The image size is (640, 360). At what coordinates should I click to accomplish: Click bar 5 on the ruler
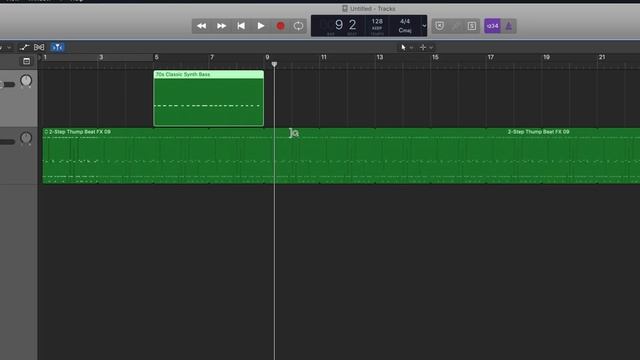point(156,57)
